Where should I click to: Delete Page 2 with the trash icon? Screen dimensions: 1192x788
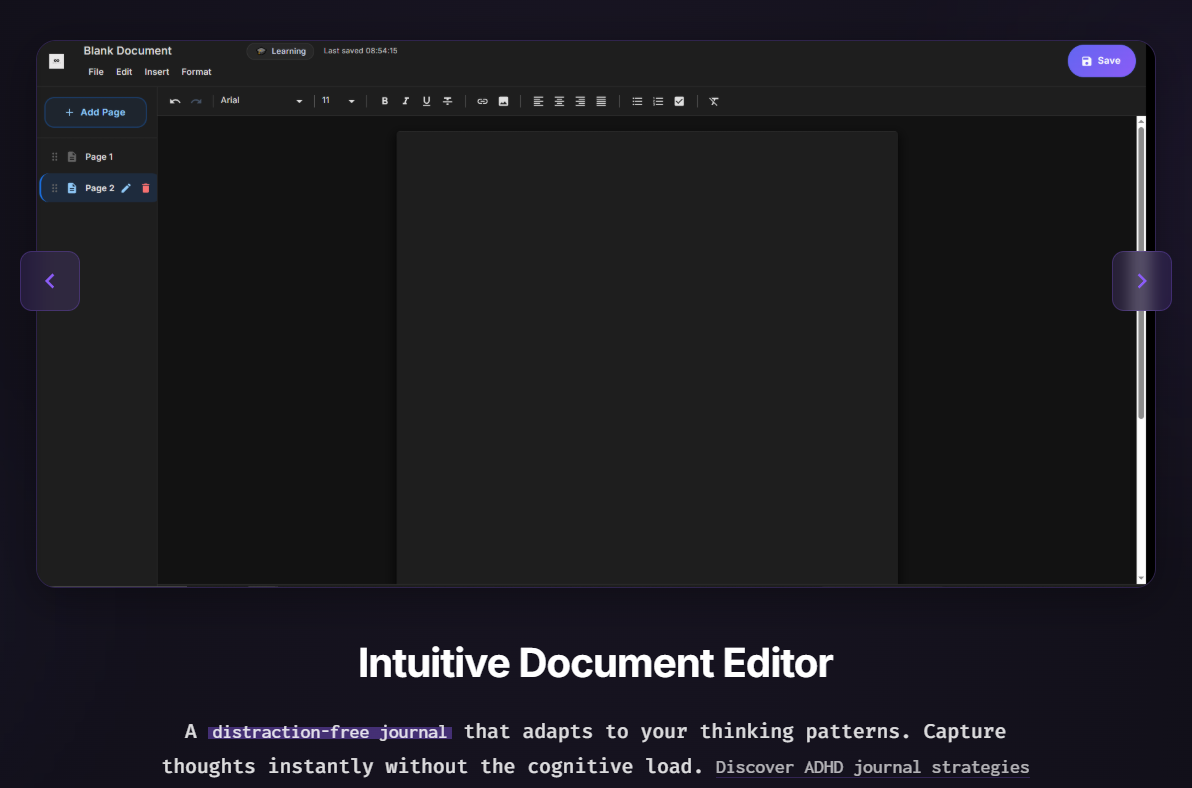pyautogui.click(x=146, y=188)
